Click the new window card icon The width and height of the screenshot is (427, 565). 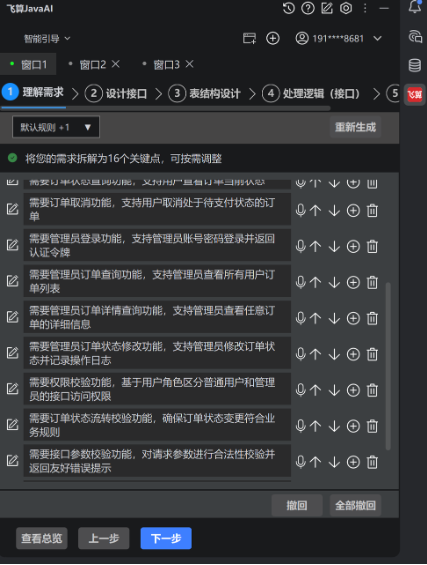coord(249,38)
